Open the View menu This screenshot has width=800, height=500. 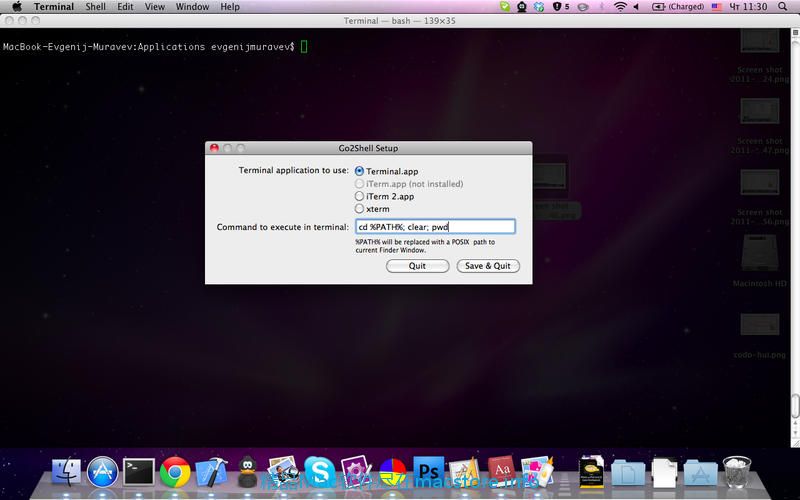tap(155, 7)
